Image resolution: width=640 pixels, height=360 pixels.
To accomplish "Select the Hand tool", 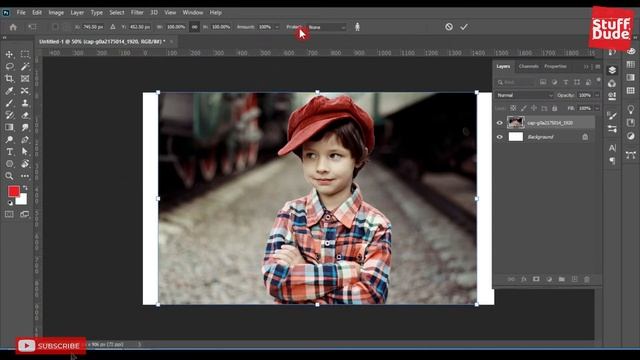I will [x=25, y=164].
